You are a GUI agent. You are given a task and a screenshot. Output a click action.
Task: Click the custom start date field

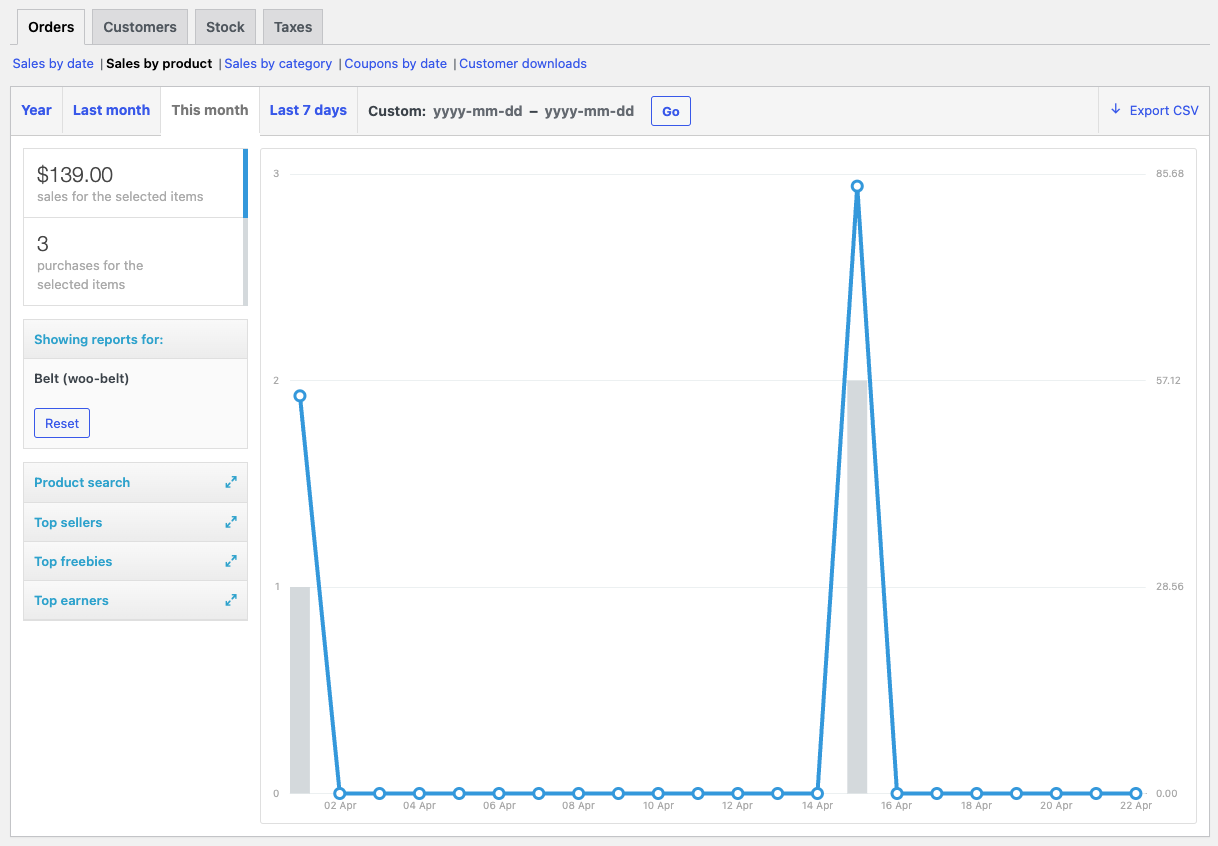point(478,111)
